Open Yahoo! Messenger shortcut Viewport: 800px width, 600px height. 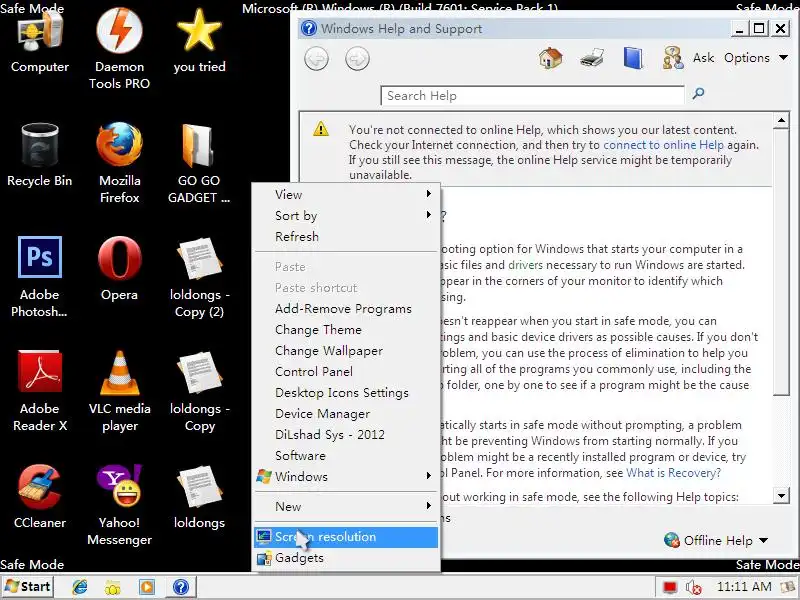click(119, 505)
